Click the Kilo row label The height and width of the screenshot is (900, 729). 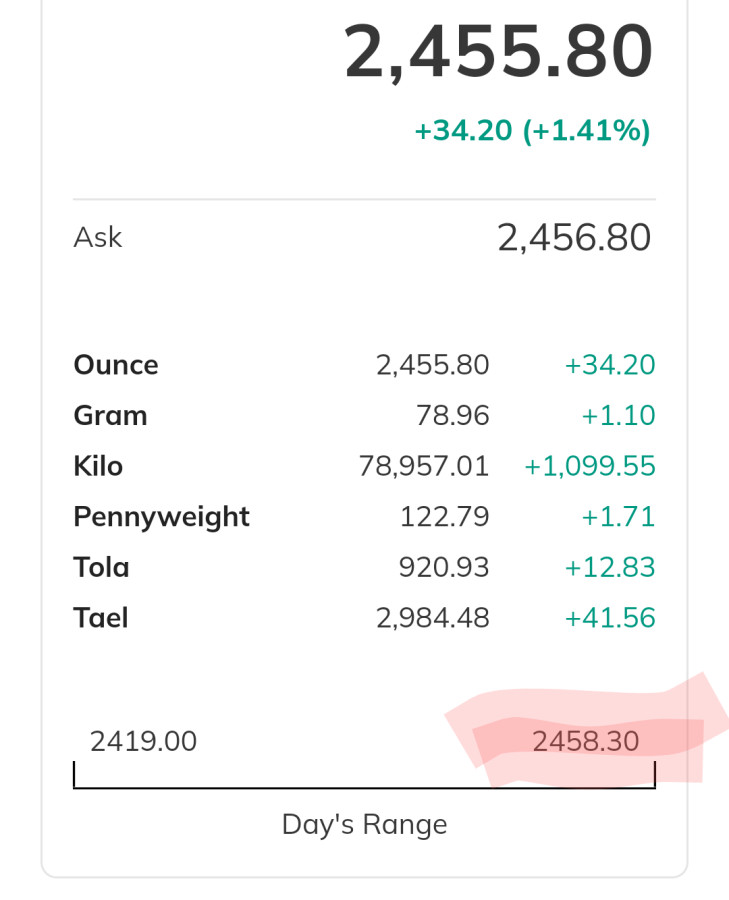(98, 466)
